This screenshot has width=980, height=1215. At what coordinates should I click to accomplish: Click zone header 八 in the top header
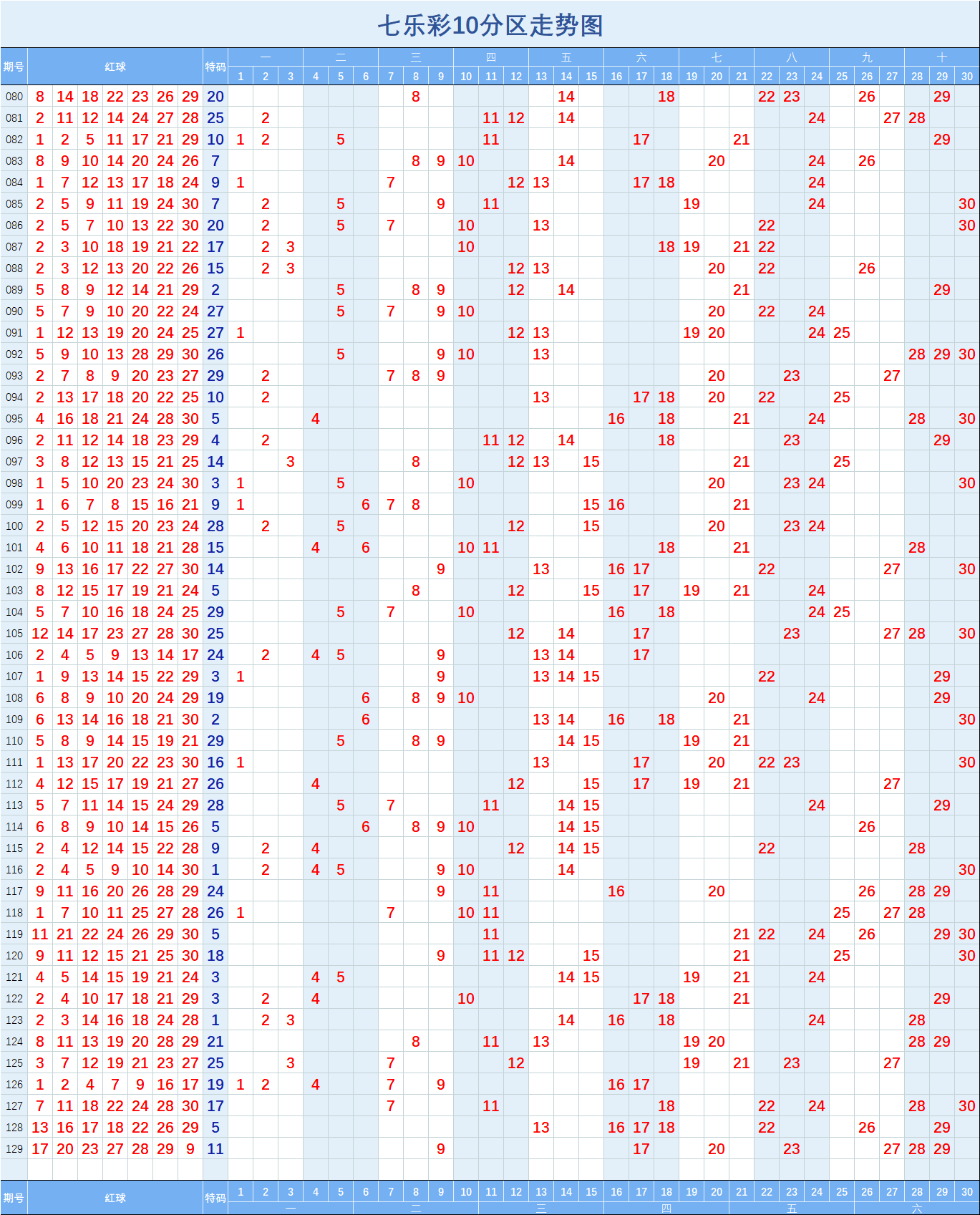pos(792,57)
